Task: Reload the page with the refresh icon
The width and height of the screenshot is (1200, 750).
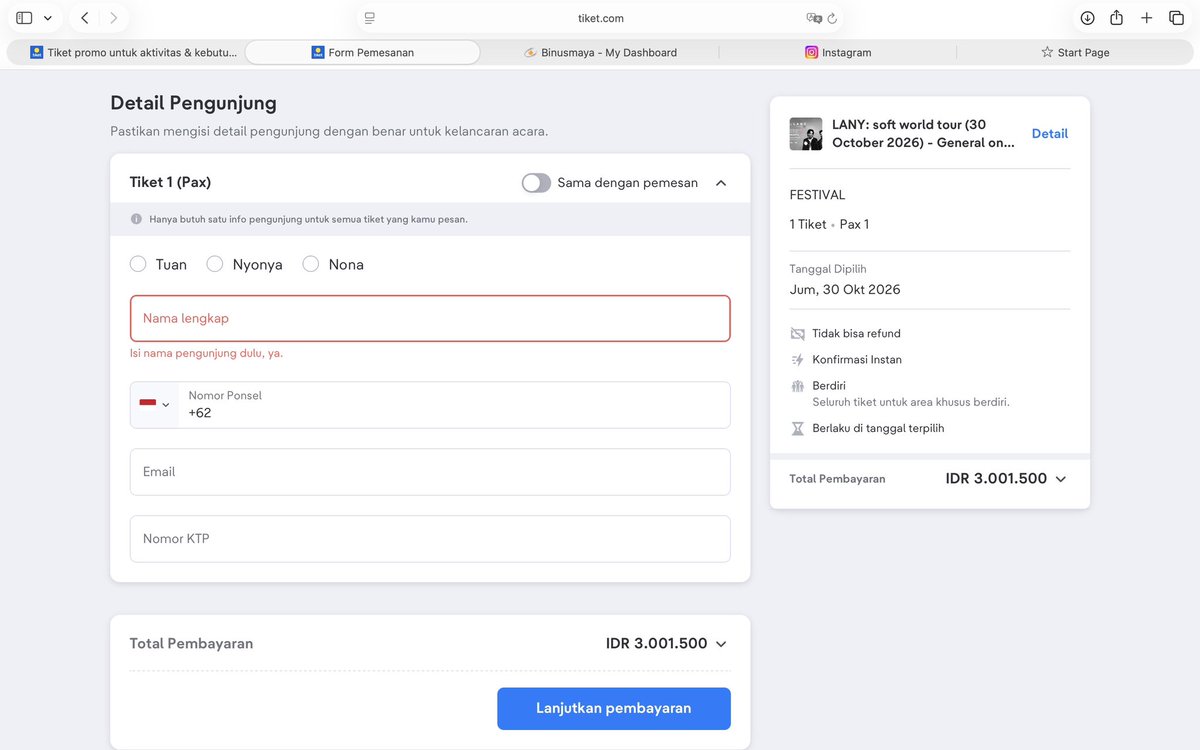Action: tap(832, 18)
